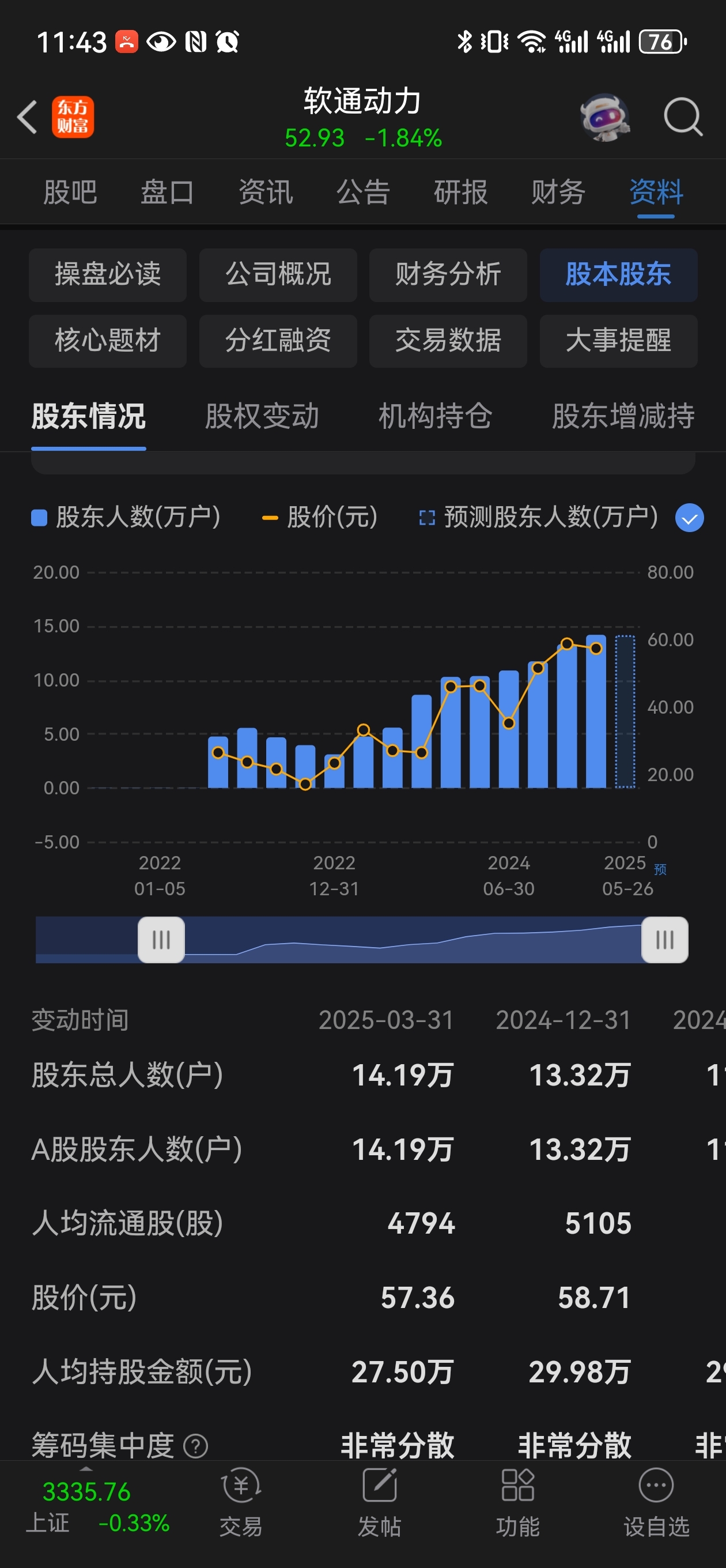Open the 功能 functions icon
Image resolution: width=726 pixels, height=1568 pixels.
tap(518, 1485)
